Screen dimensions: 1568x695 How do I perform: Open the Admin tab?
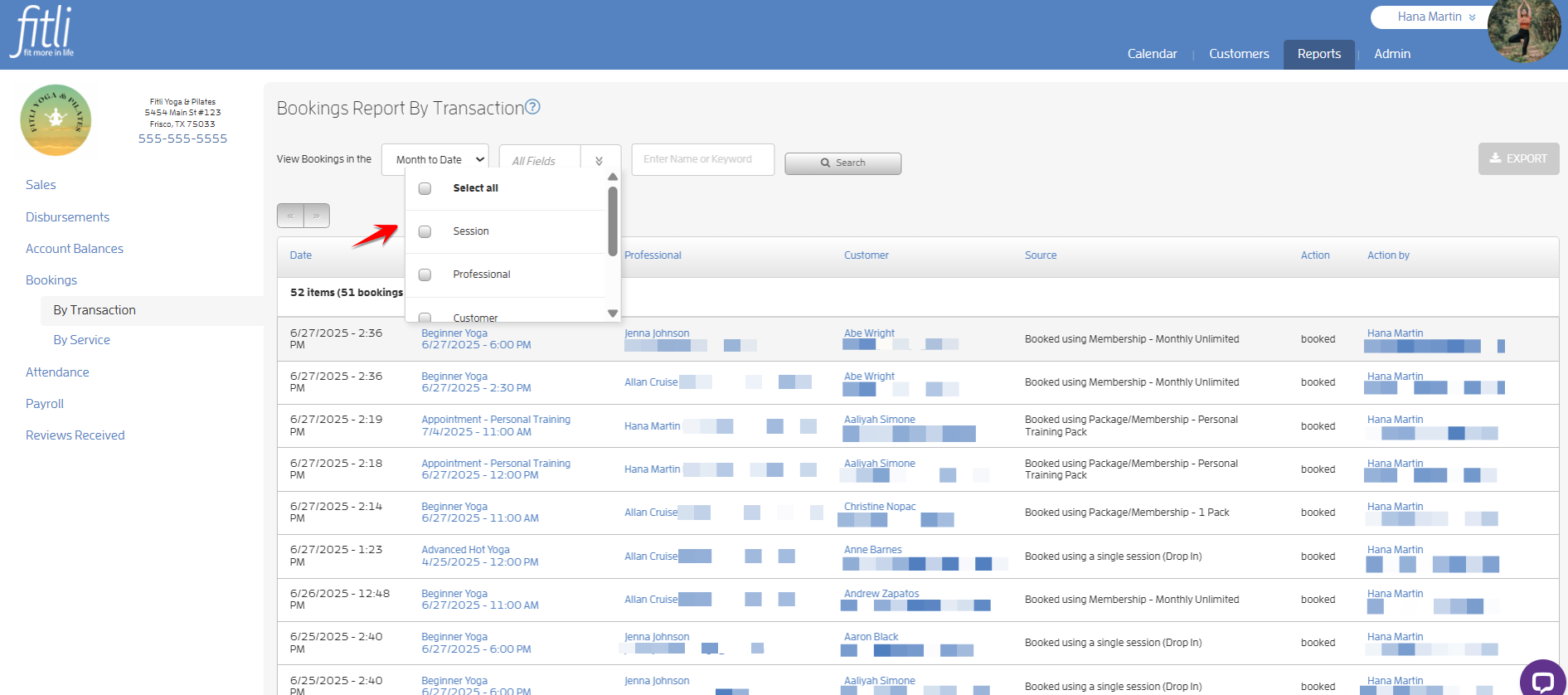(1391, 54)
